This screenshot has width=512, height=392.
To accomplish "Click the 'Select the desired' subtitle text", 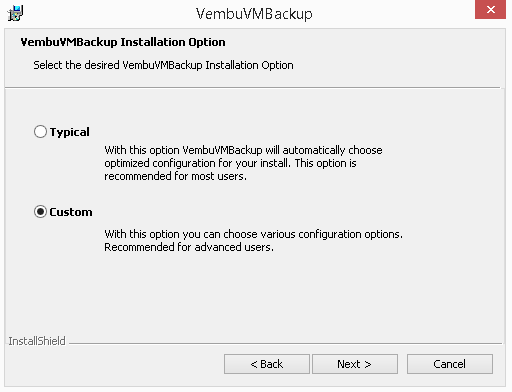I will [x=163, y=65].
